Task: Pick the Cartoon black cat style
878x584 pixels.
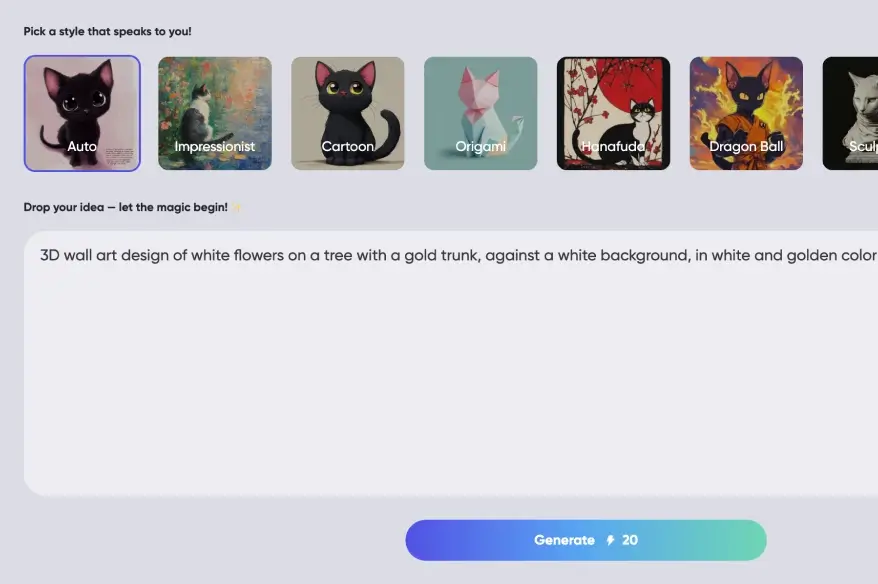Action: tap(348, 113)
